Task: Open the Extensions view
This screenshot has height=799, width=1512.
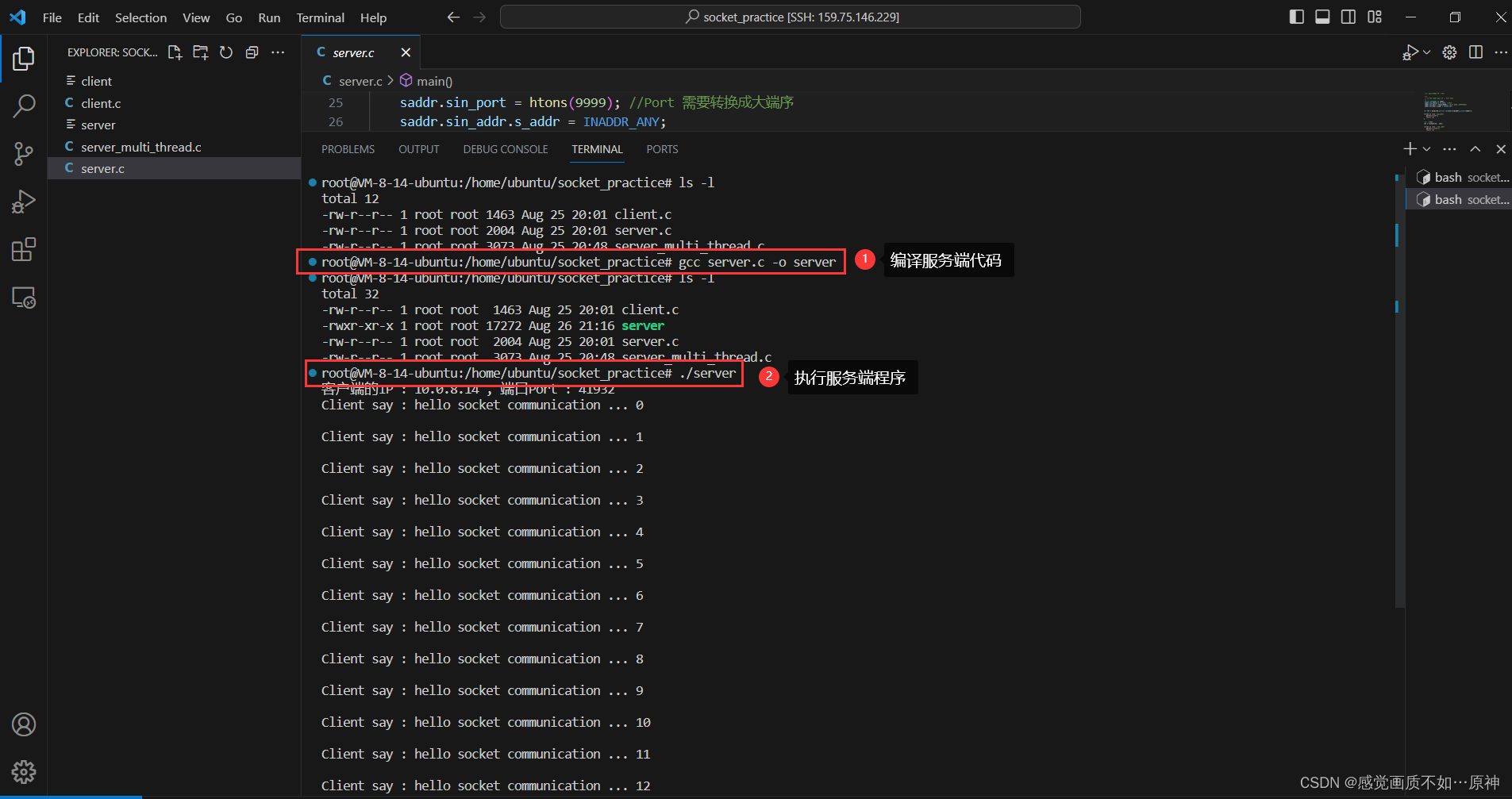Action: (x=24, y=249)
